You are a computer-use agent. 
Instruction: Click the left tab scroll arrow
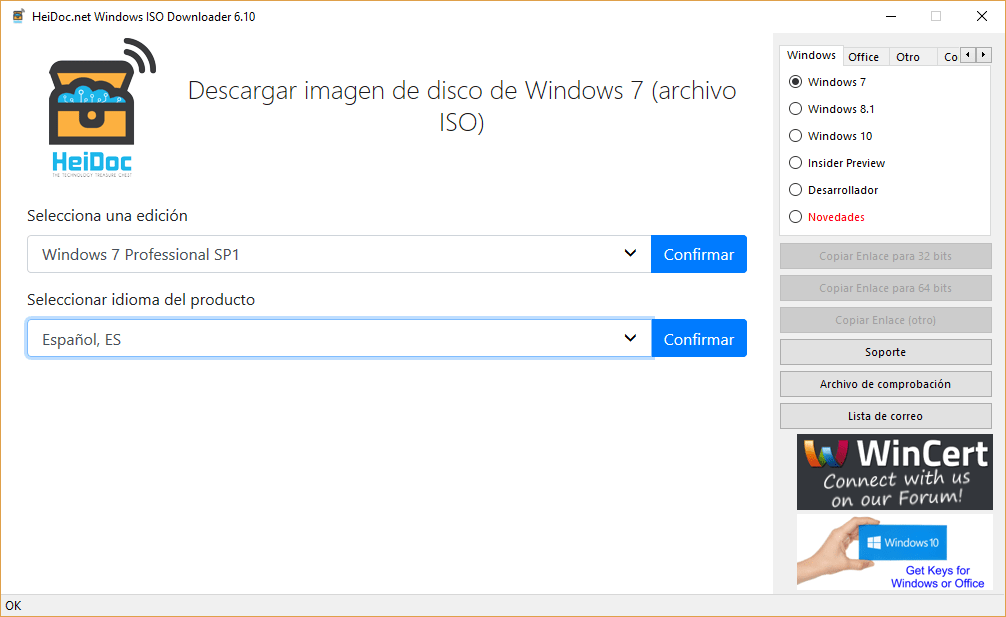click(x=965, y=56)
